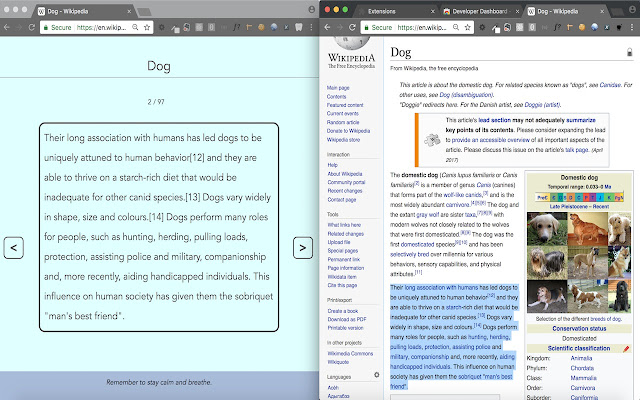Click the globe extension icon in the left window
640x400 pixels.
274,27
